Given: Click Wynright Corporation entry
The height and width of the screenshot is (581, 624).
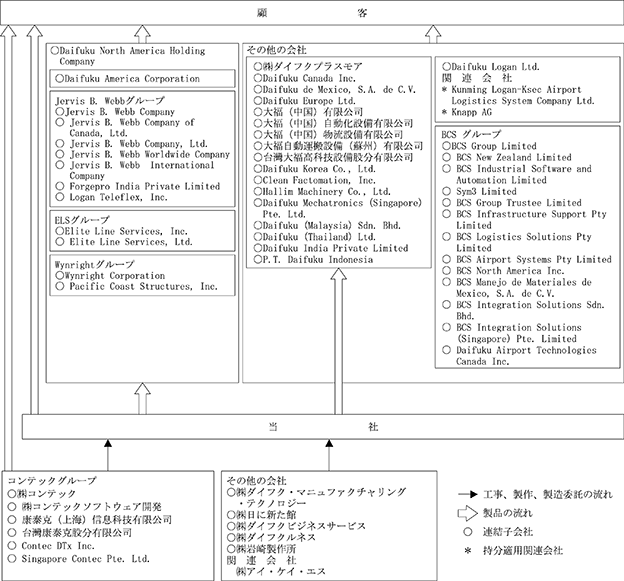Looking at the screenshot, I should click(x=110, y=275).
